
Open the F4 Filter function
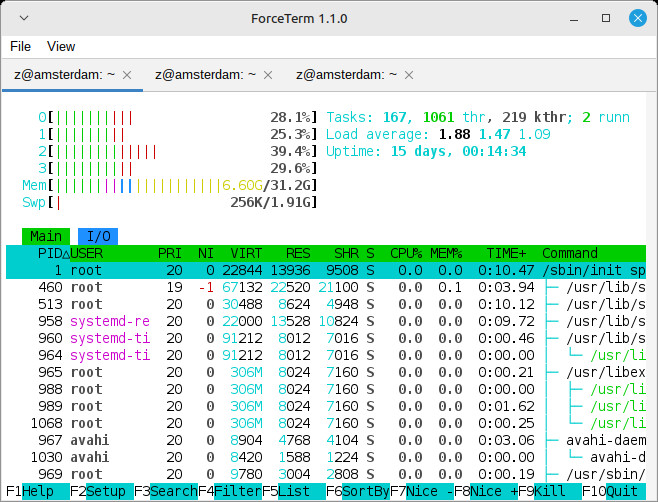228,491
